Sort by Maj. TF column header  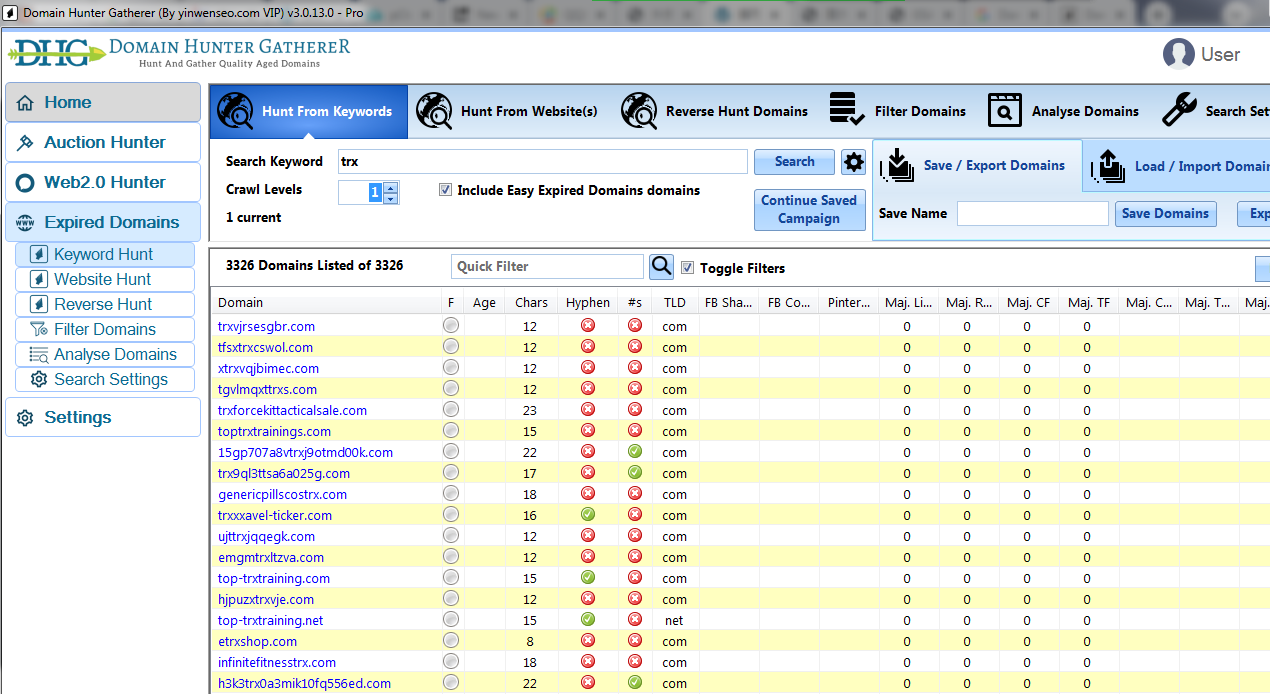(1088, 302)
